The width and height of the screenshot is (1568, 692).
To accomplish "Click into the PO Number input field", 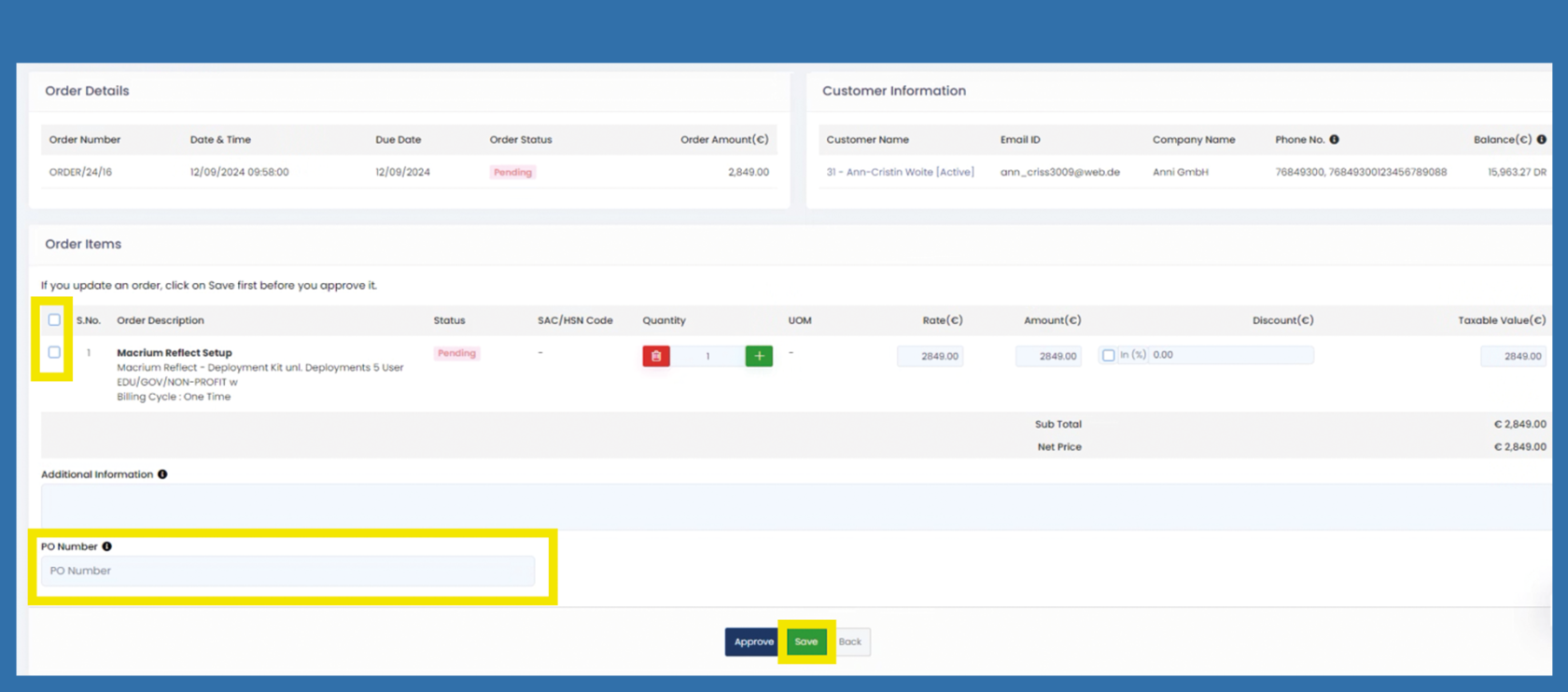I will [x=287, y=571].
